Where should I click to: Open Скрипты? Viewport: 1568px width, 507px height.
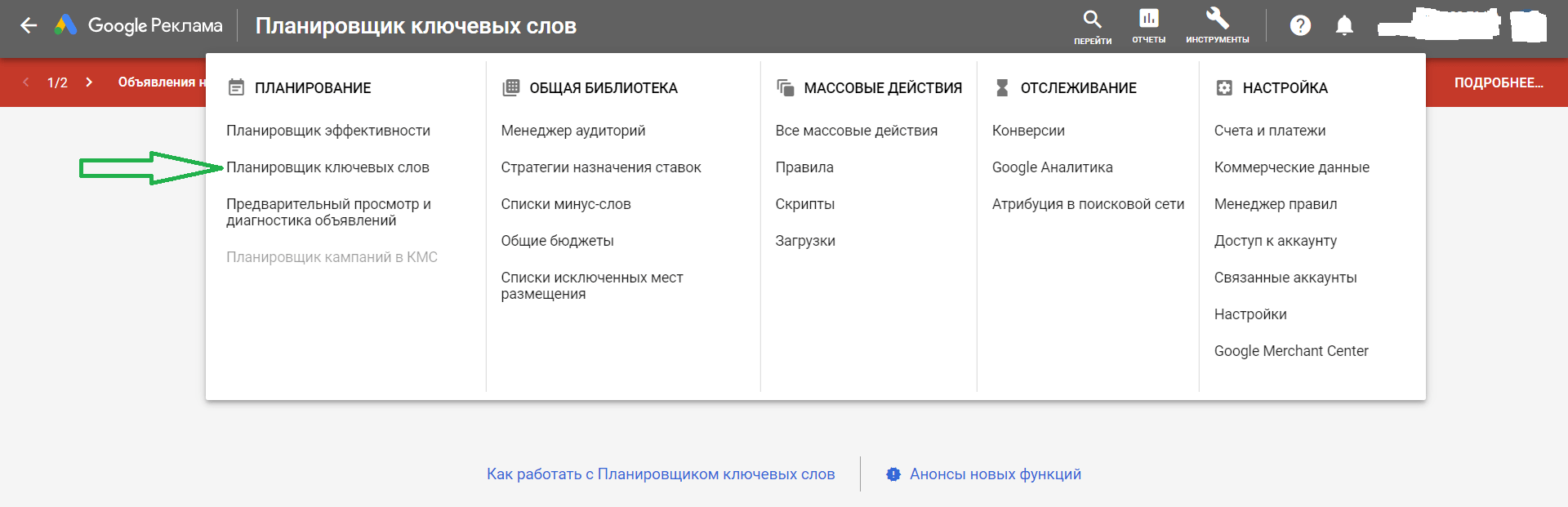coord(804,204)
